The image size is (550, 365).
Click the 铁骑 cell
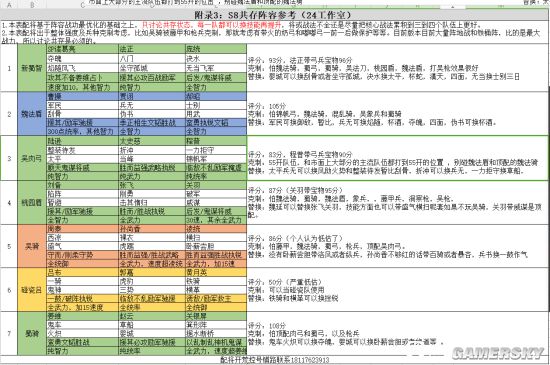pyautogui.click(x=216, y=281)
